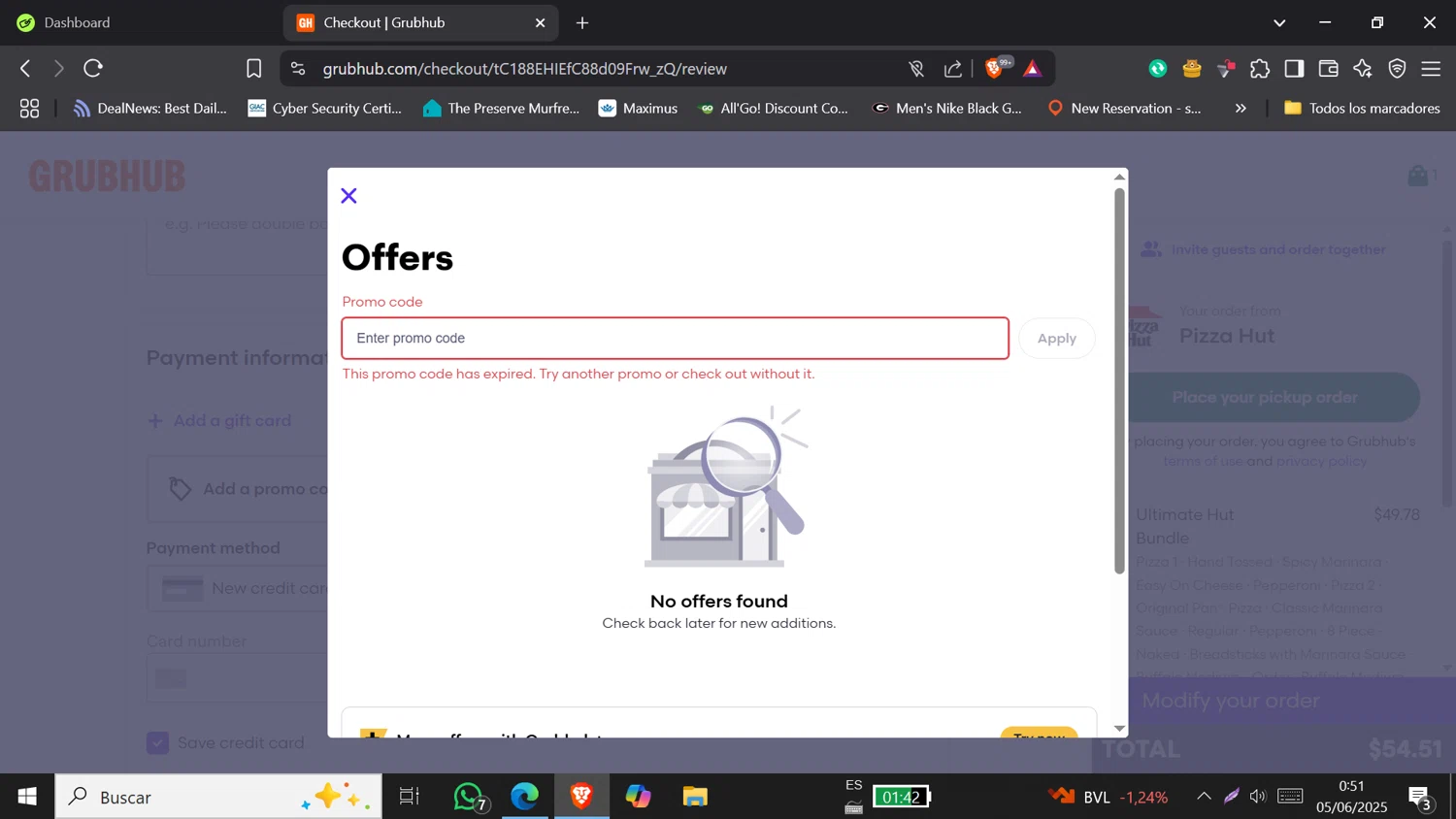Open Brave Rewards triangle icon

pyautogui.click(x=1033, y=69)
